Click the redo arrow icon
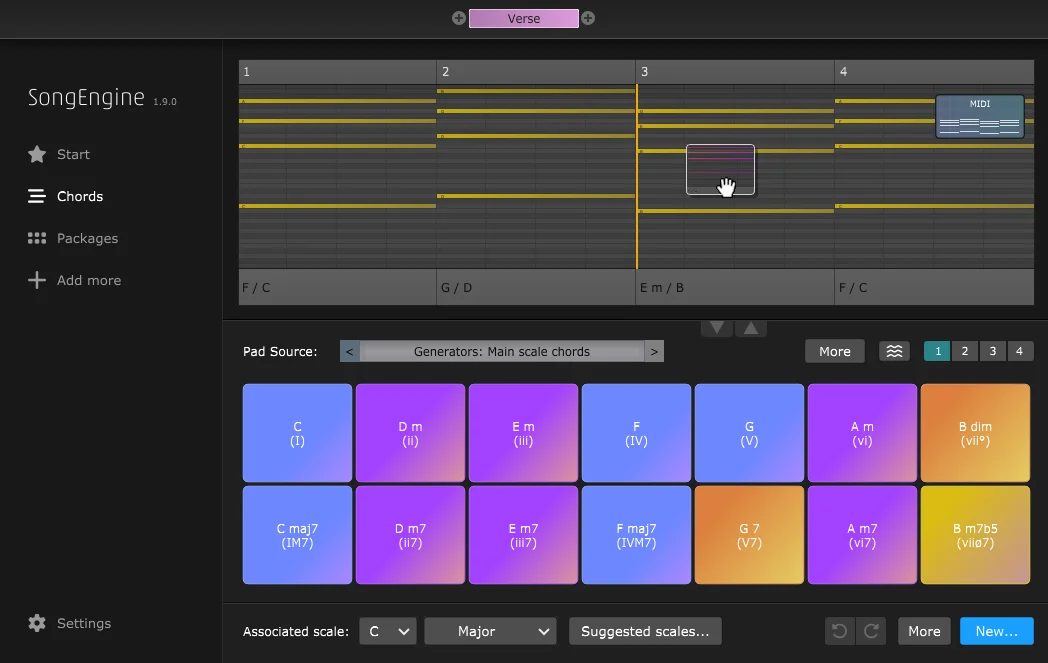Viewport: 1048px width, 663px height. tap(872, 632)
